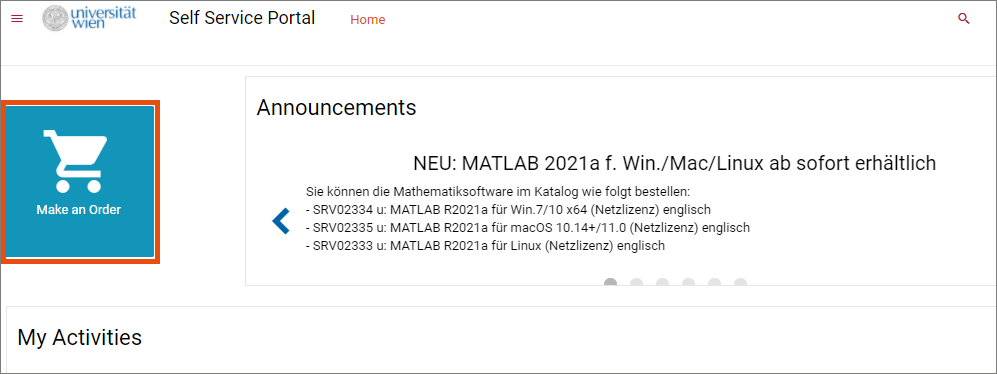Image resolution: width=997 pixels, height=374 pixels.
Task: Show previous announcement with left chevron
Action: tap(280, 221)
